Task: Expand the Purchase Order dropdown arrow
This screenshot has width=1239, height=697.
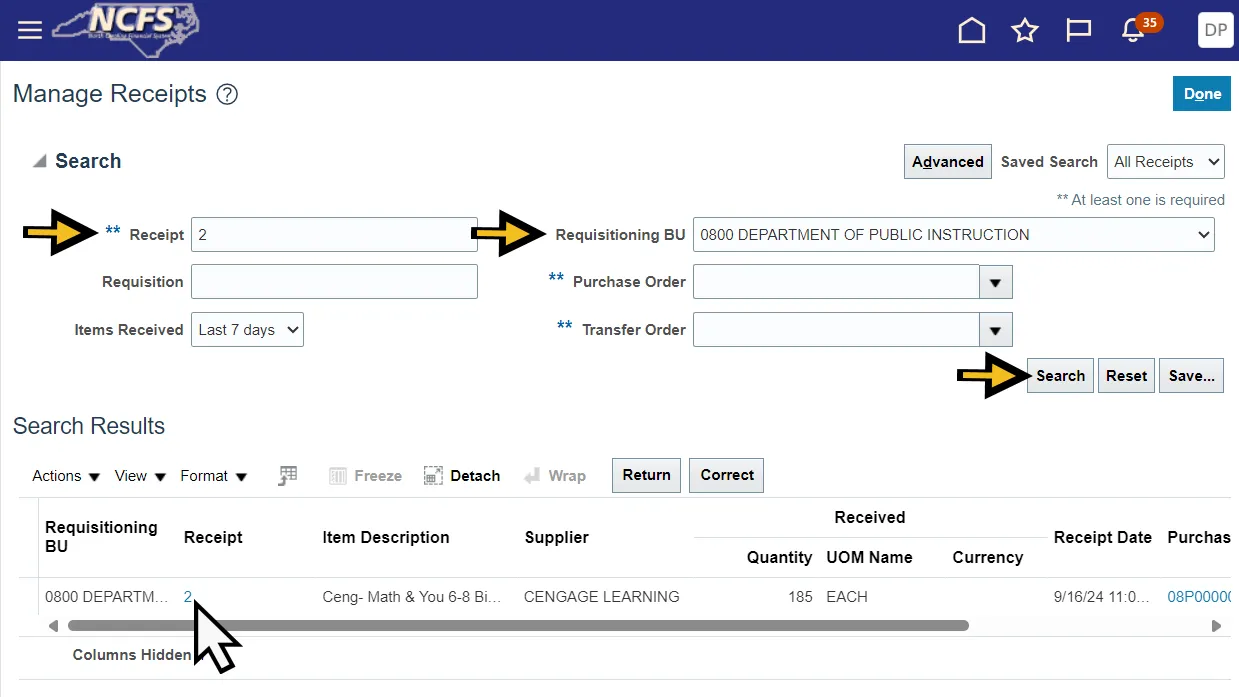Action: [995, 283]
